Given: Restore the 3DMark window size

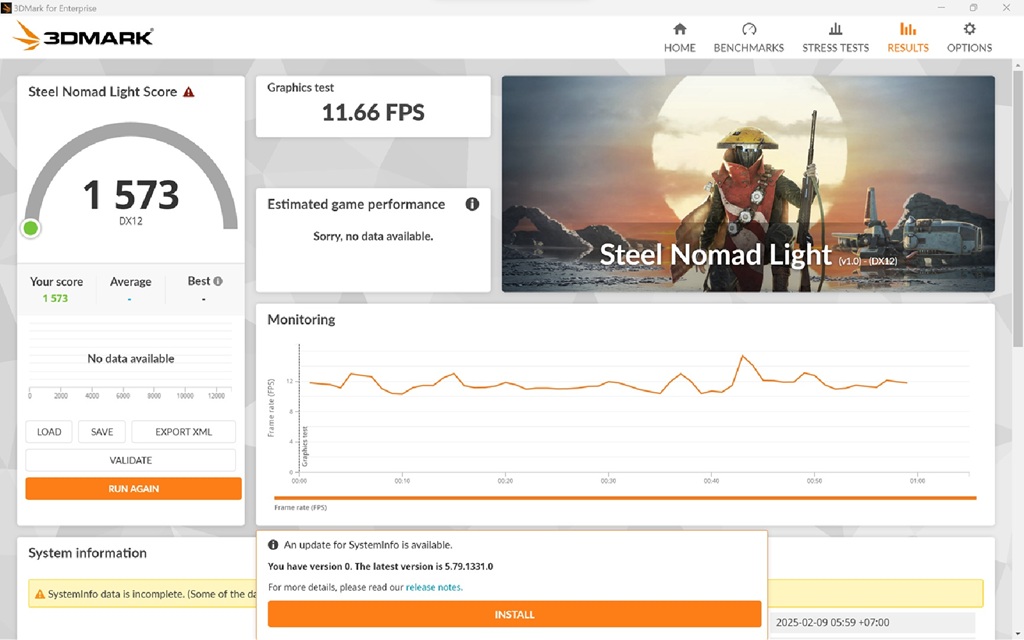Looking at the screenshot, I should point(973,8).
